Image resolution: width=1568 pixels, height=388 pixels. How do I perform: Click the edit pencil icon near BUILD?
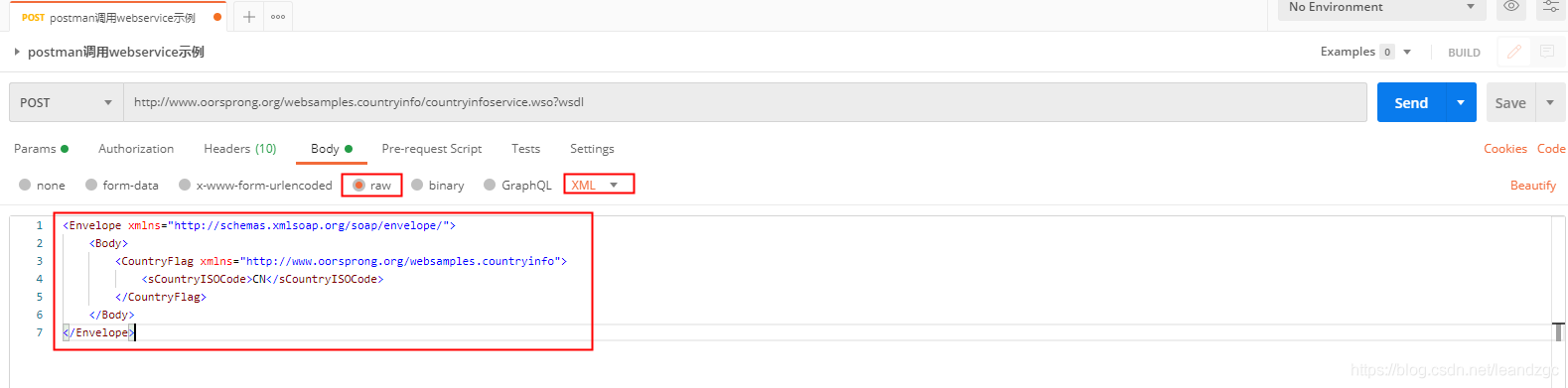pyautogui.click(x=1514, y=52)
